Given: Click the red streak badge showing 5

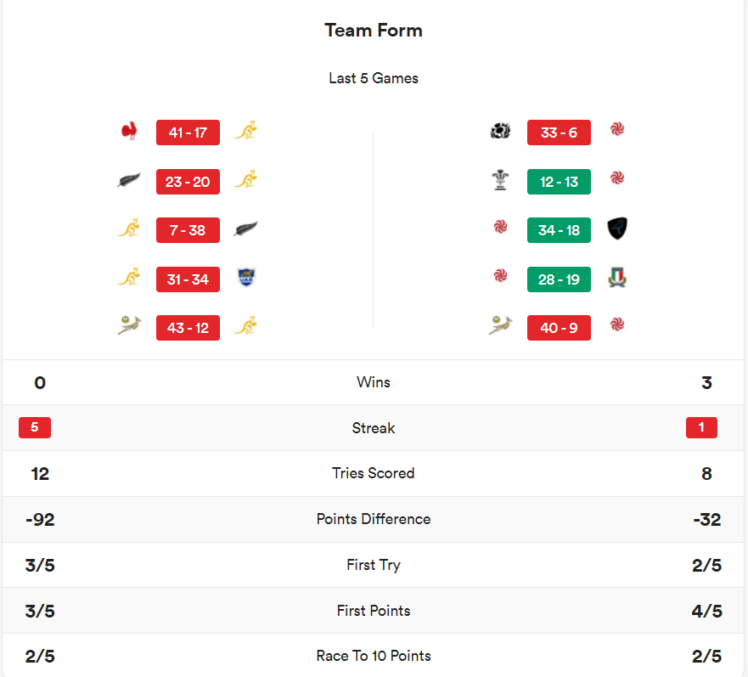Looking at the screenshot, I should click(35, 428).
